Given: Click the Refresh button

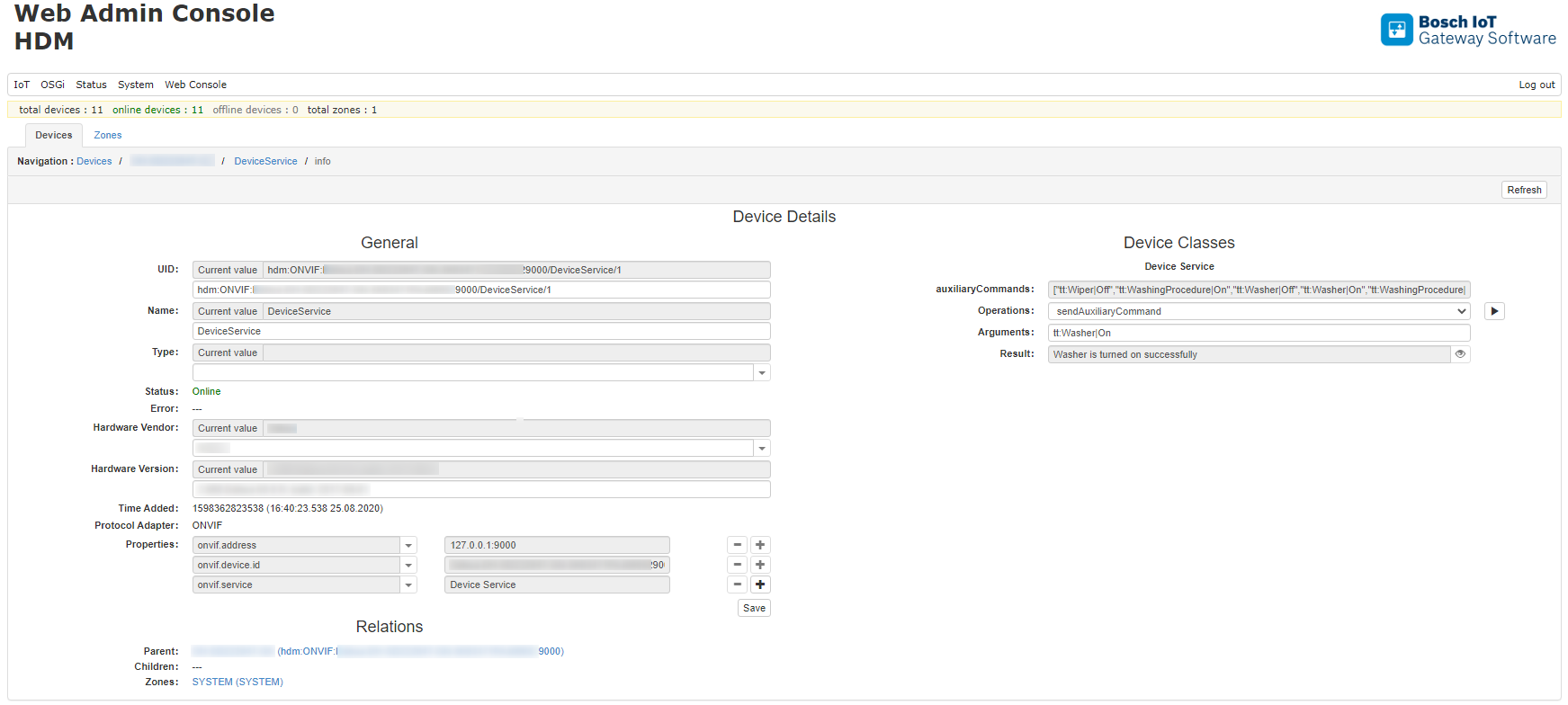Looking at the screenshot, I should 1524,190.
